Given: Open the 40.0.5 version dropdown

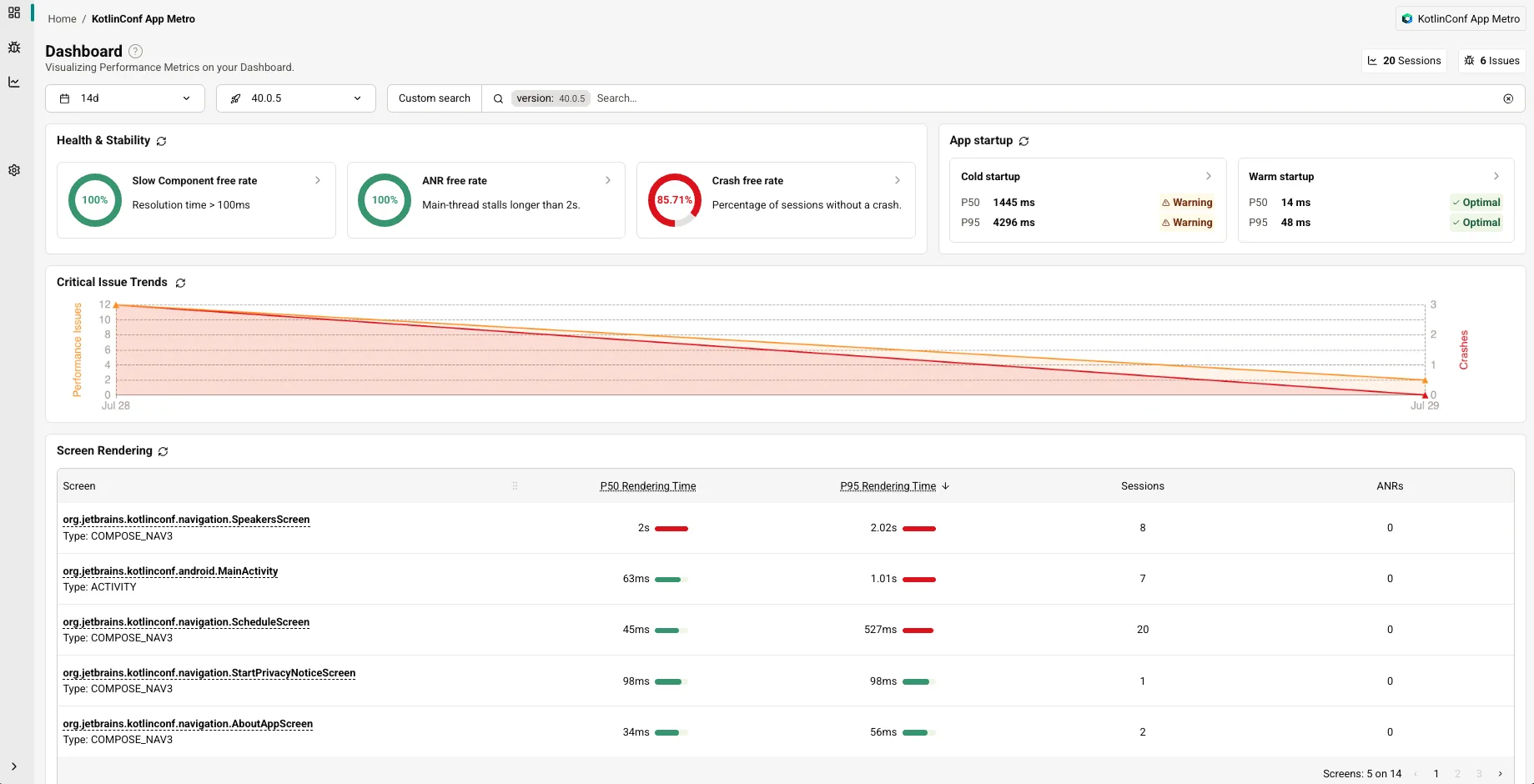Looking at the screenshot, I should [x=296, y=98].
